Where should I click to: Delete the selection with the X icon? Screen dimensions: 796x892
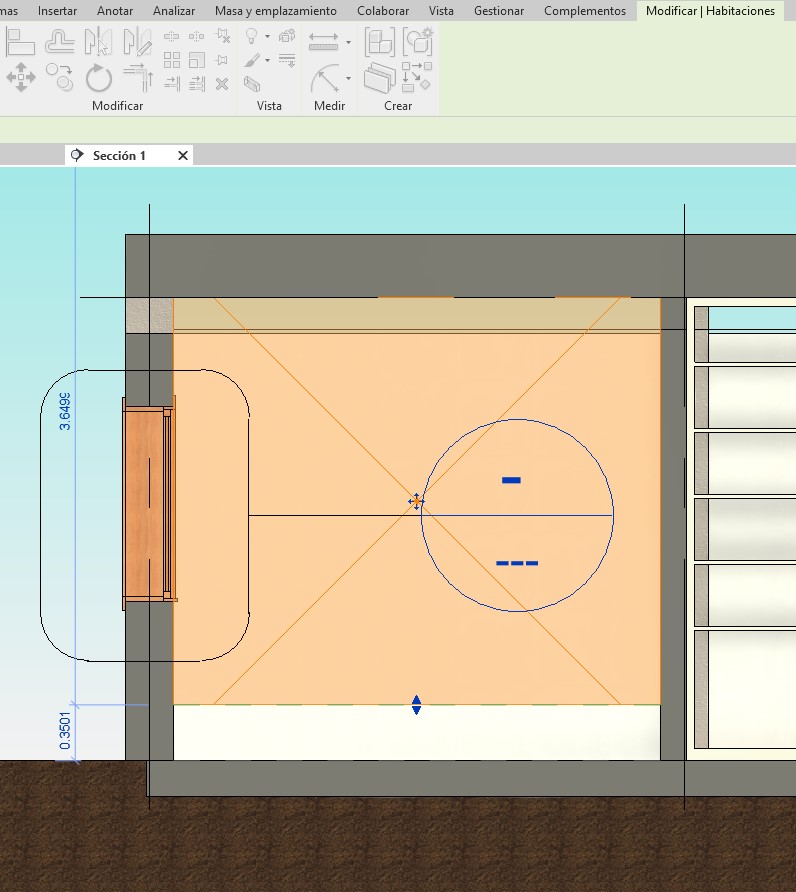point(222,84)
